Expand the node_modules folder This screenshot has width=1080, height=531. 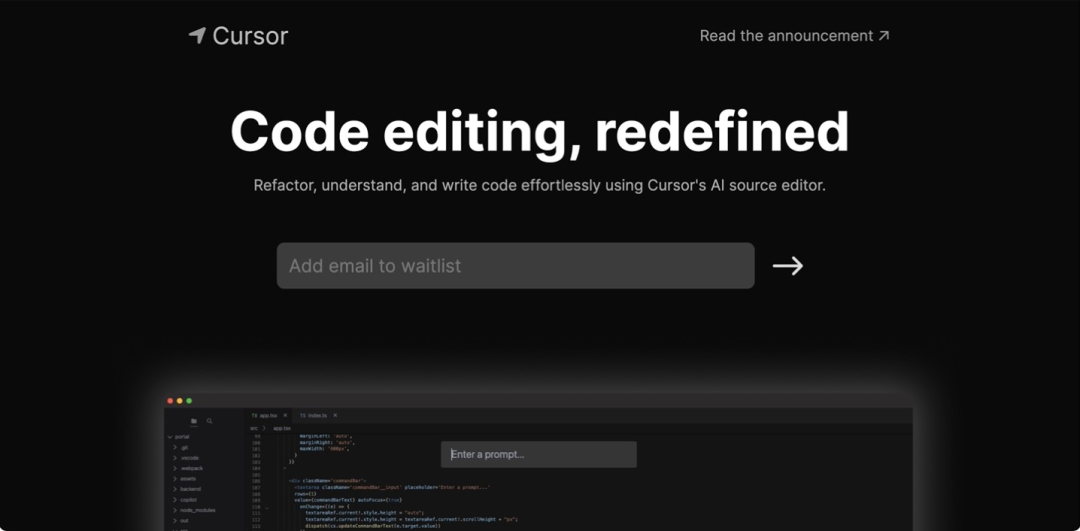click(x=194, y=510)
